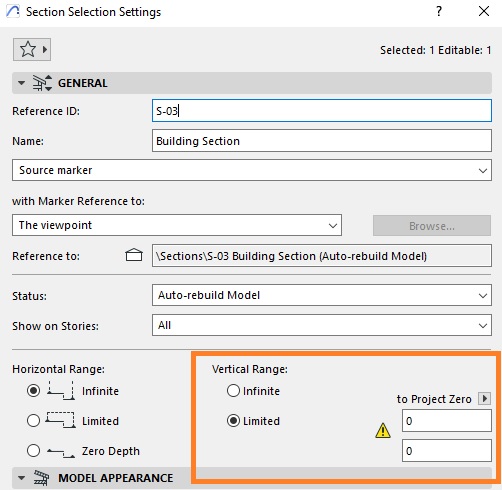Select Limited horizontal range radio button
502x490 pixels.
point(33,420)
